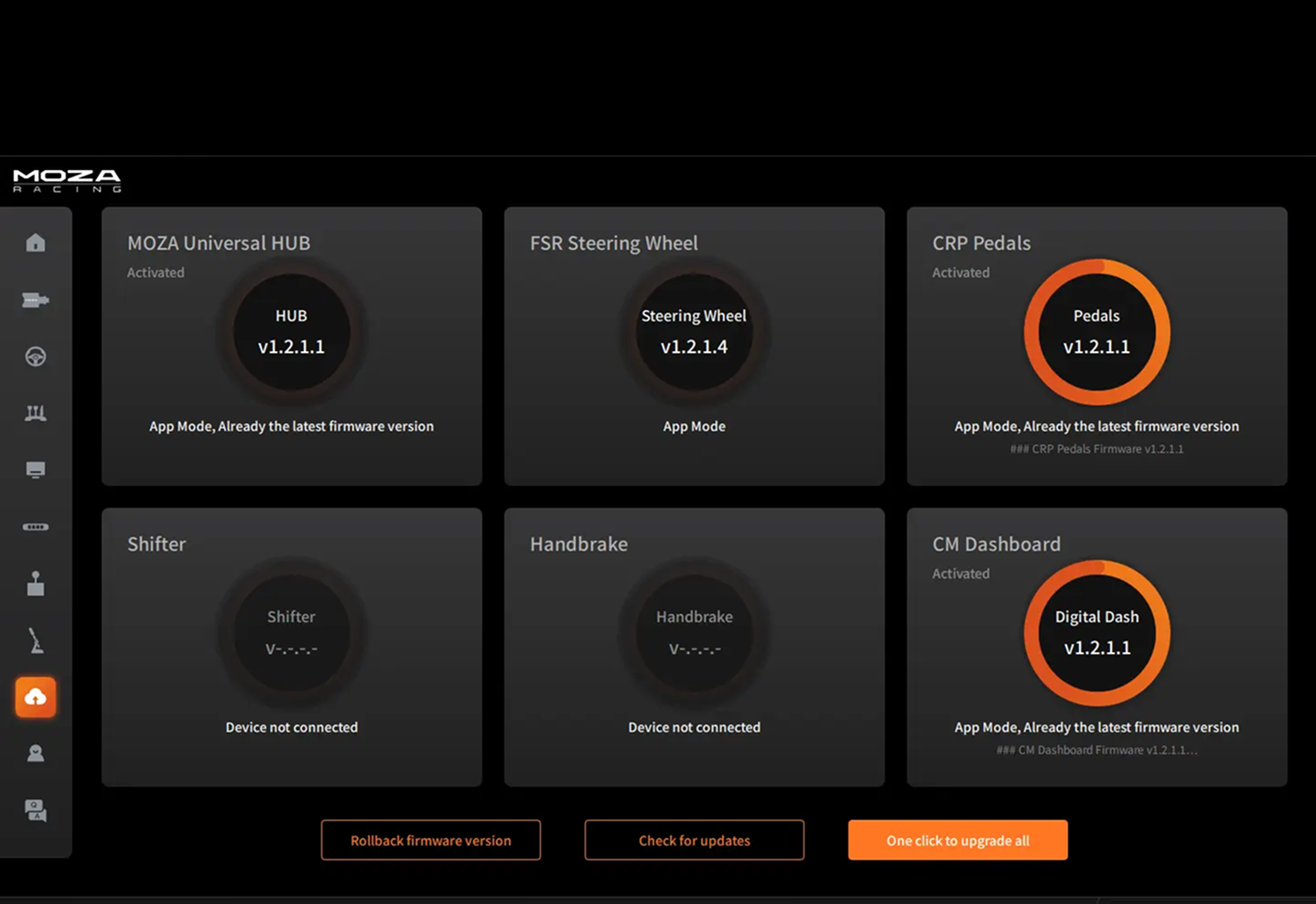The width and height of the screenshot is (1316, 904).
Task: Open the dashboard display sidebar icon
Action: [36, 470]
